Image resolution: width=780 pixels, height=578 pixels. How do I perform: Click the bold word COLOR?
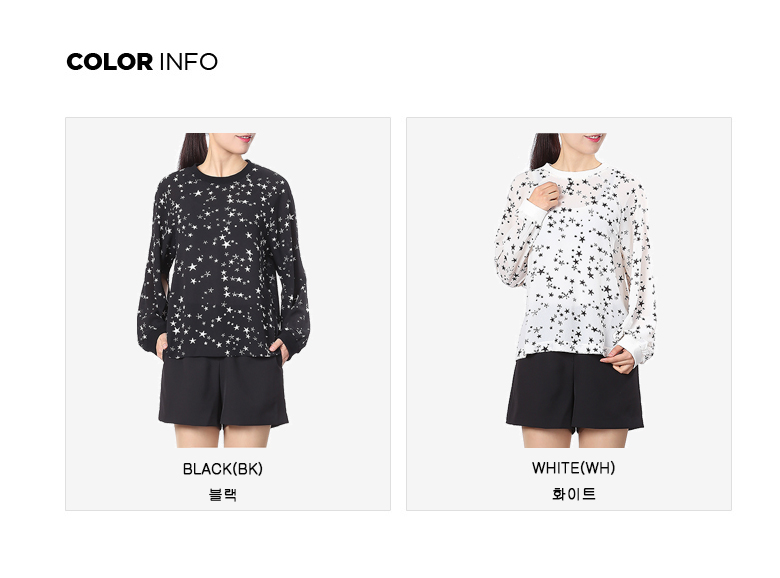click(x=109, y=62)
